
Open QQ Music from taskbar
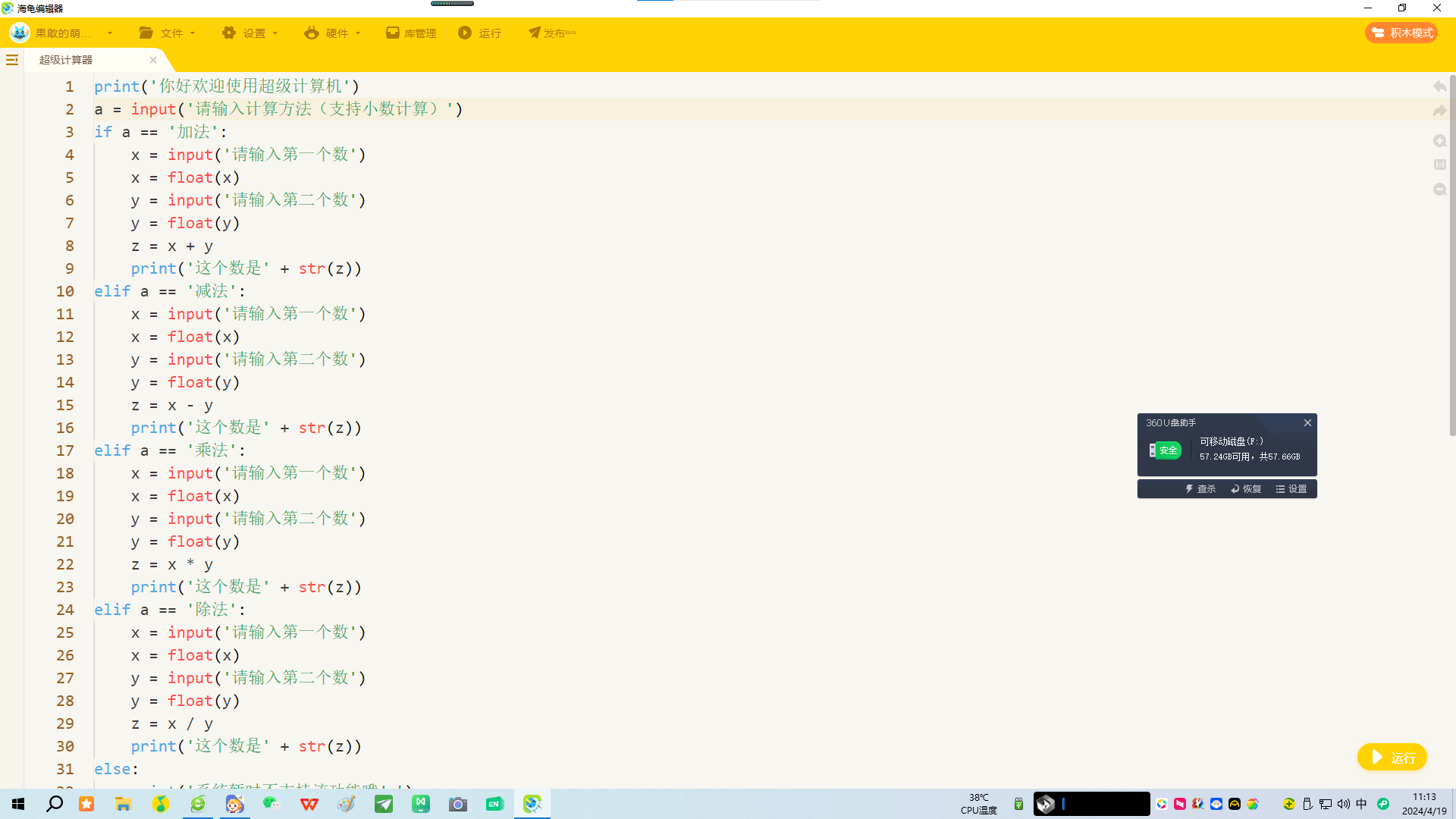click(161, 804)
